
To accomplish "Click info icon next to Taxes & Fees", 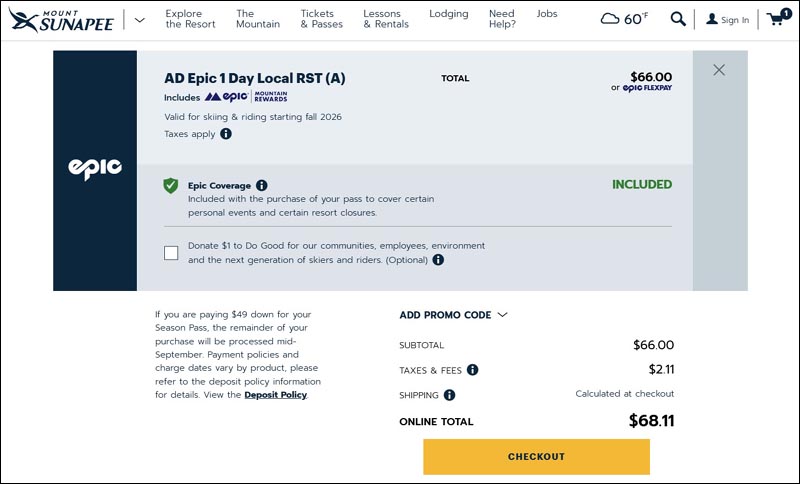I will click(x=472, y=370).
